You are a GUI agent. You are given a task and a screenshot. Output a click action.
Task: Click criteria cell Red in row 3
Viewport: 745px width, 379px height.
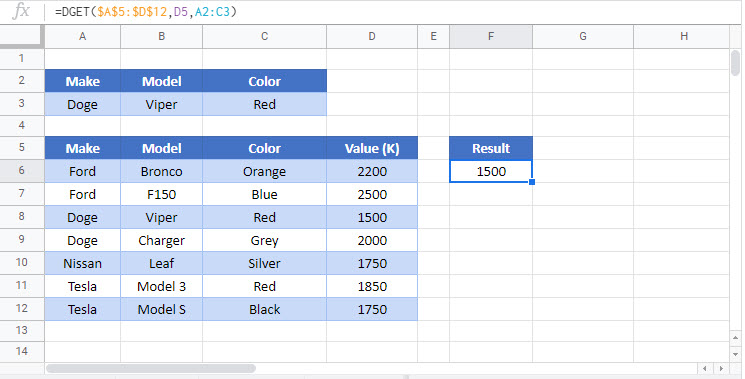pyautogui.click(x=265, y=104)
